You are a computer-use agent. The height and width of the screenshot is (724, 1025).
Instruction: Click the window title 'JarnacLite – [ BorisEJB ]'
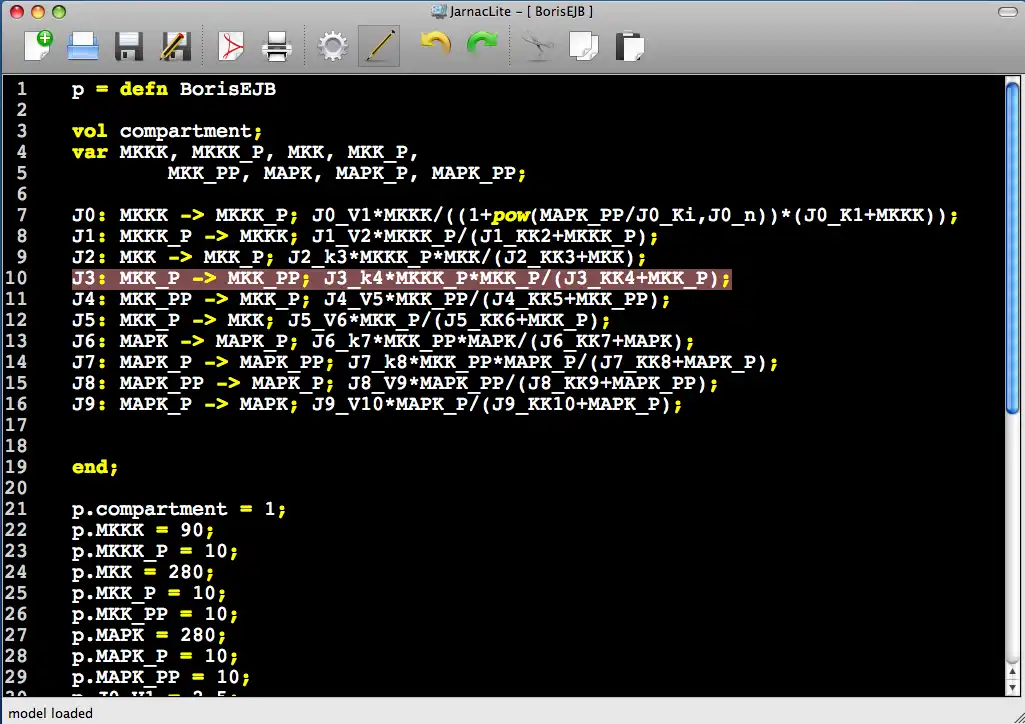click(x=521, y=11)
